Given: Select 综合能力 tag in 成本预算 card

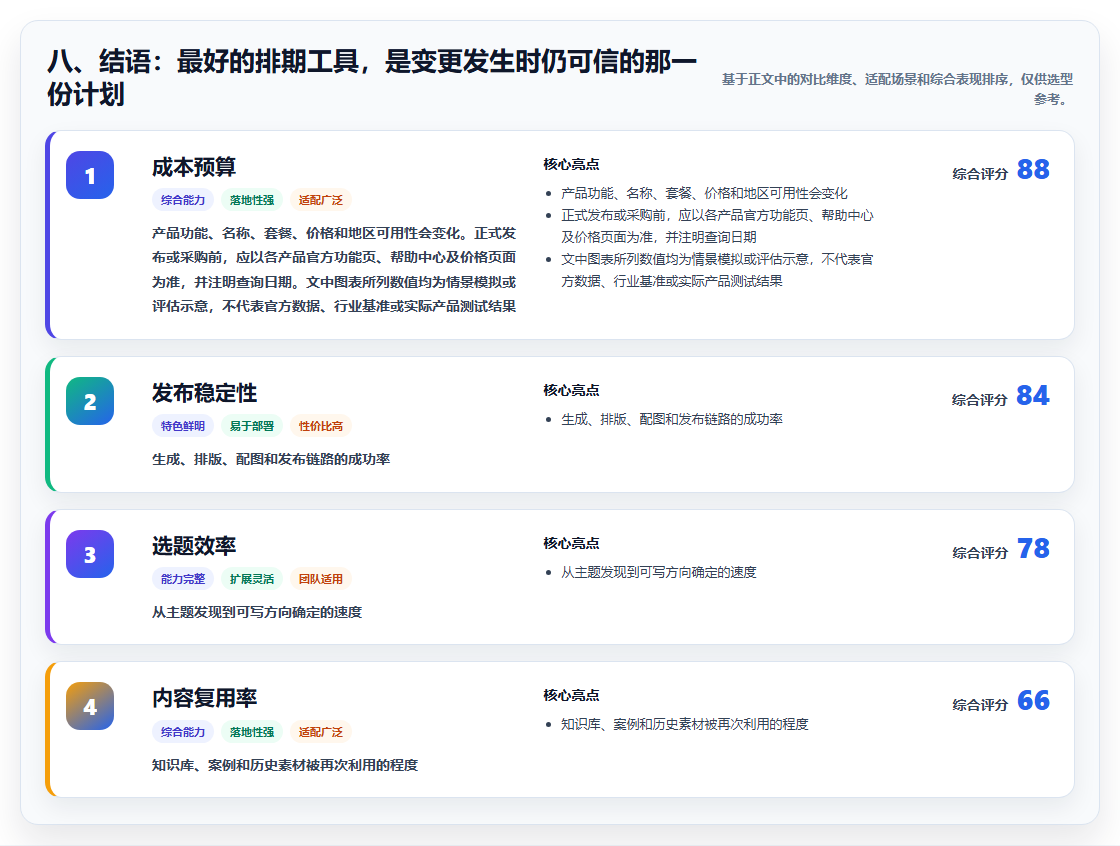Looking at the screenshot, I should pos(183,200).
